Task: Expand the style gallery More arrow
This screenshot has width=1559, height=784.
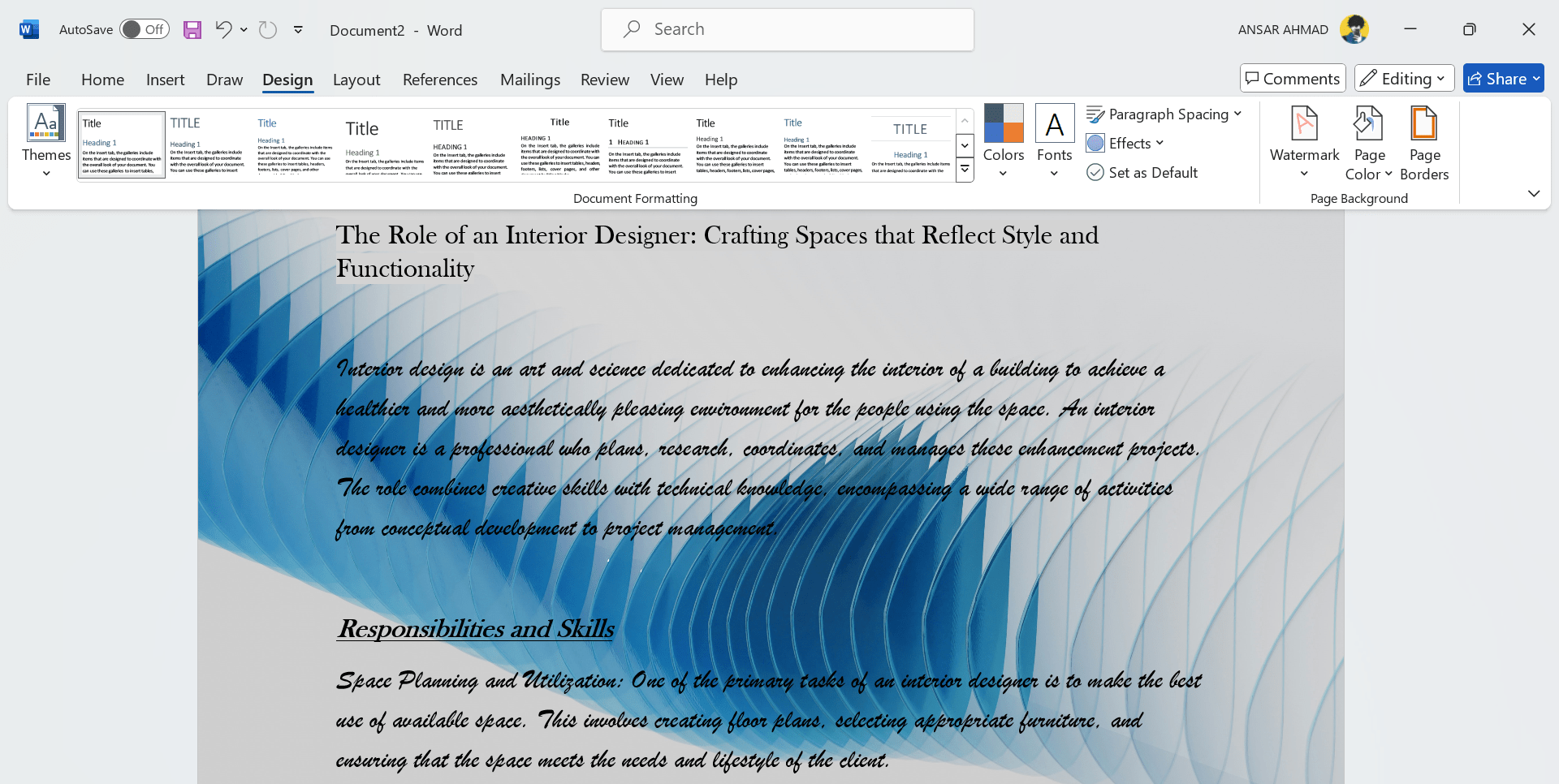Action: [965, 170]
